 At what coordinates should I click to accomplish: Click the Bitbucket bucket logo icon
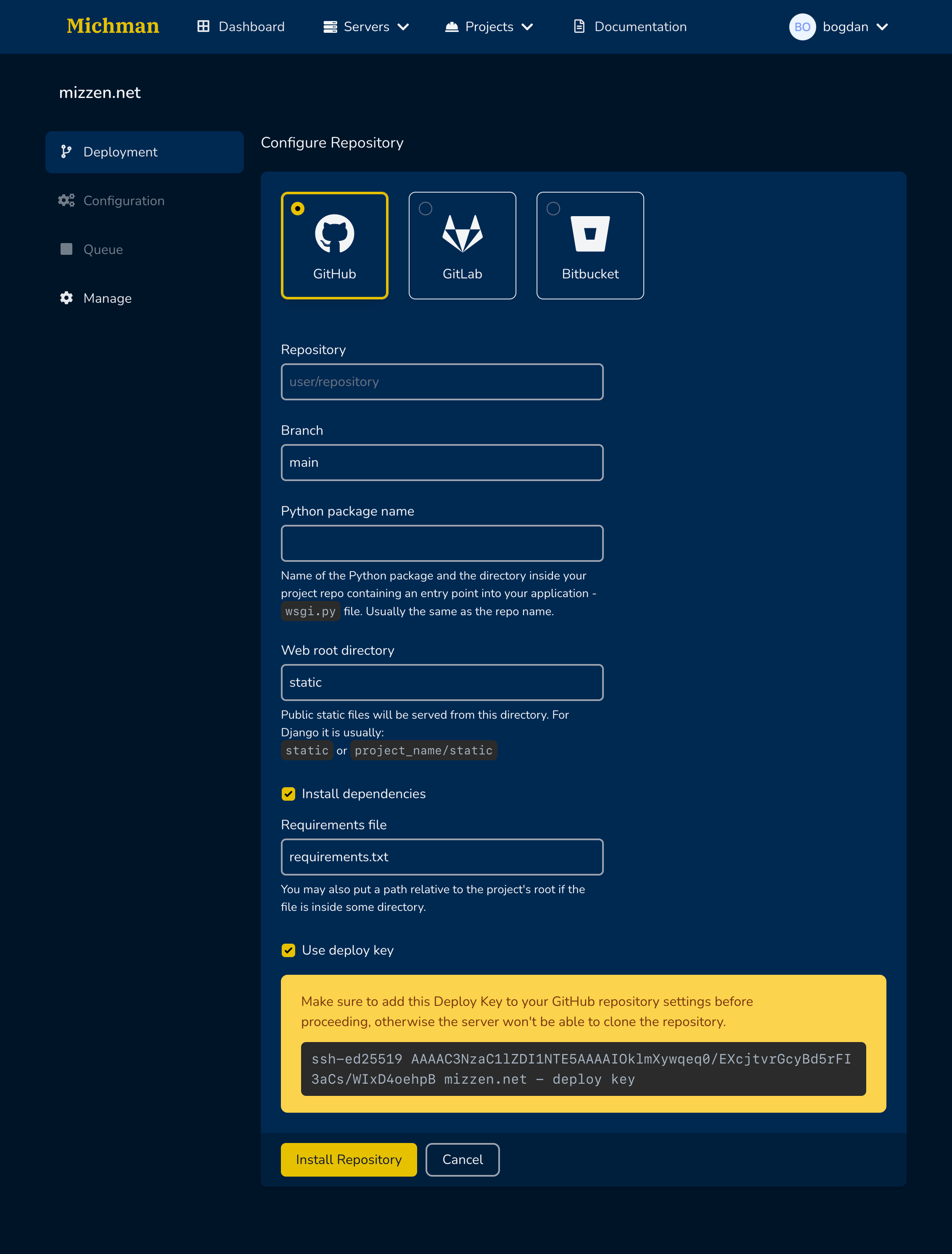590,233
